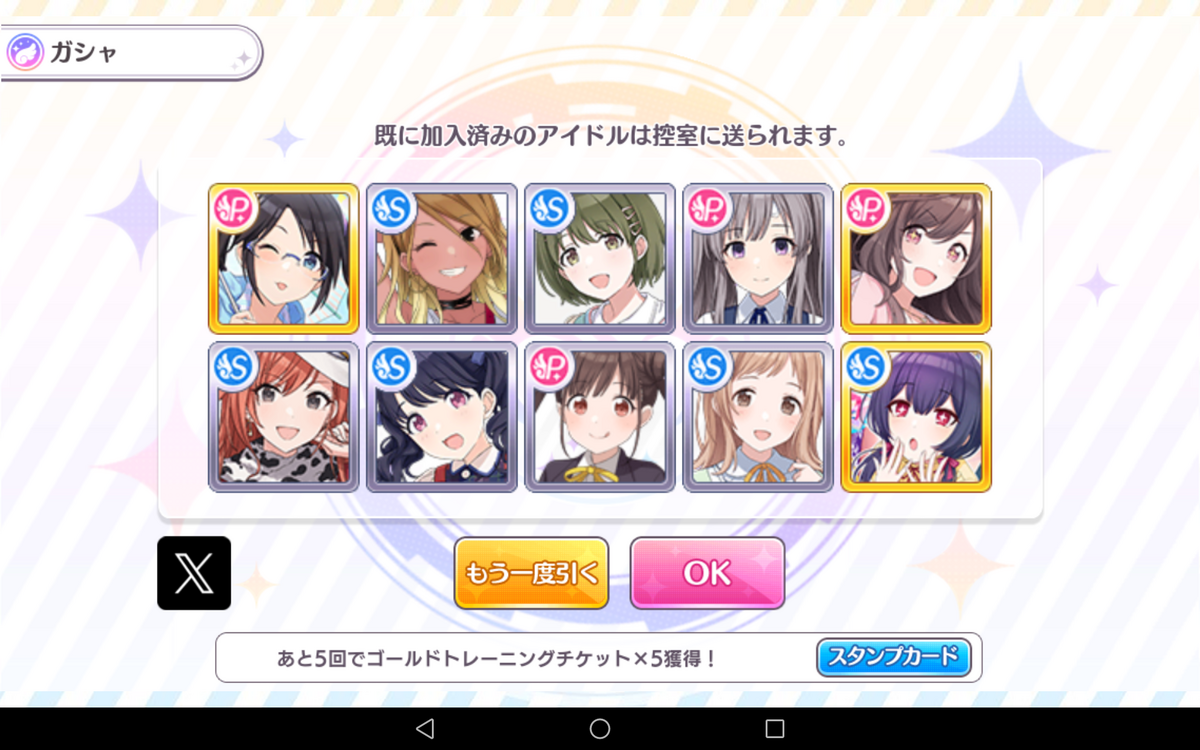Tap the Android recent apps square icon

pyautogui.click(x=775, y=728)
